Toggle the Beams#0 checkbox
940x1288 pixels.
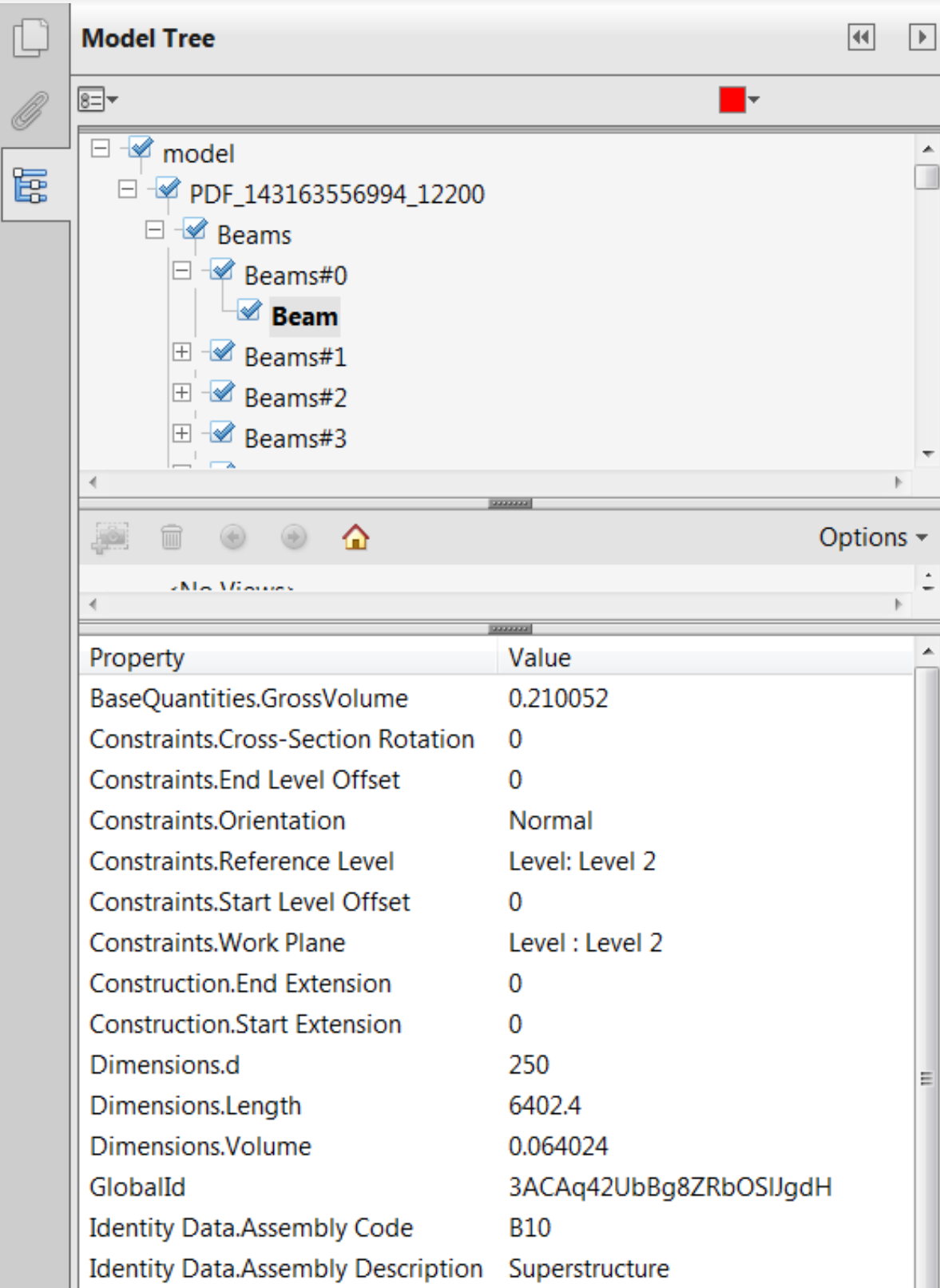click(x=223, y=270)
